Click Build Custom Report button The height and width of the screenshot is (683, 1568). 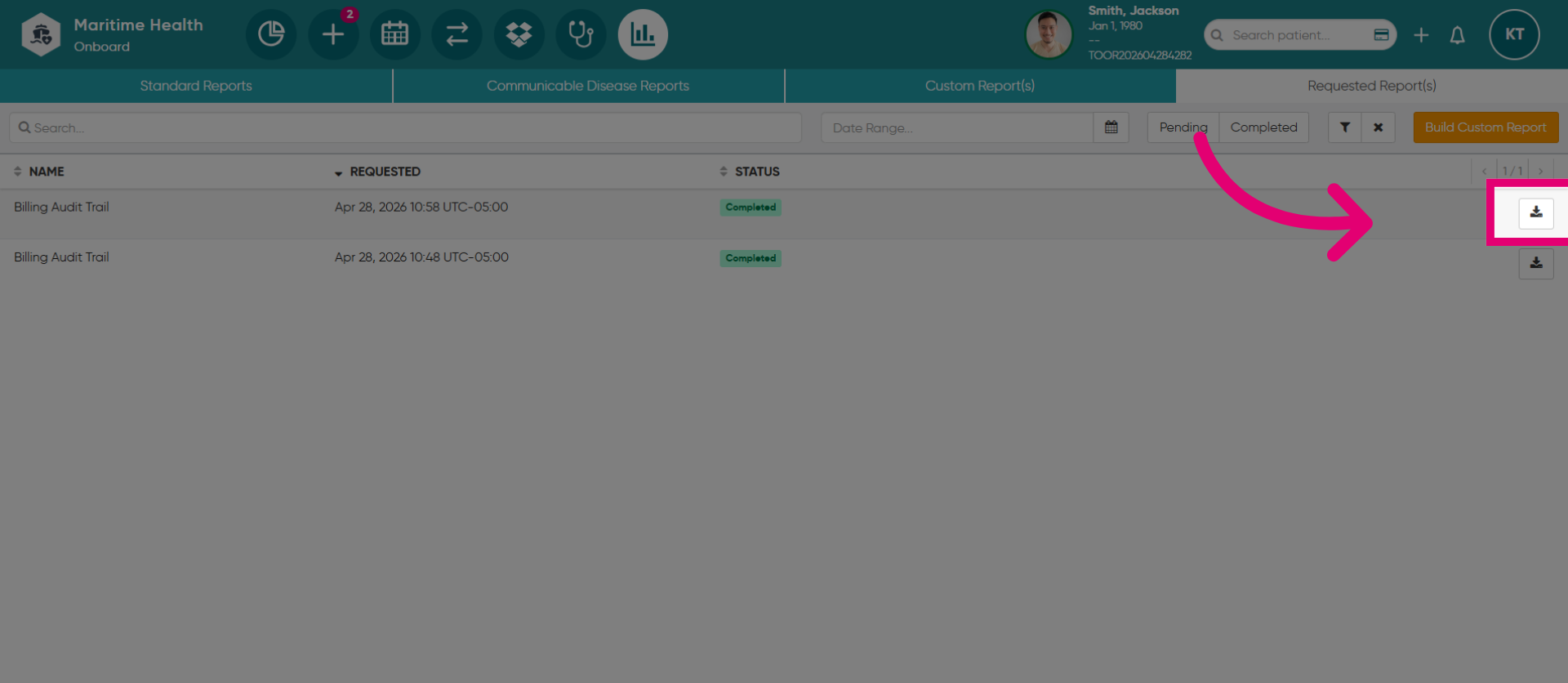(x=1486, y=127)
